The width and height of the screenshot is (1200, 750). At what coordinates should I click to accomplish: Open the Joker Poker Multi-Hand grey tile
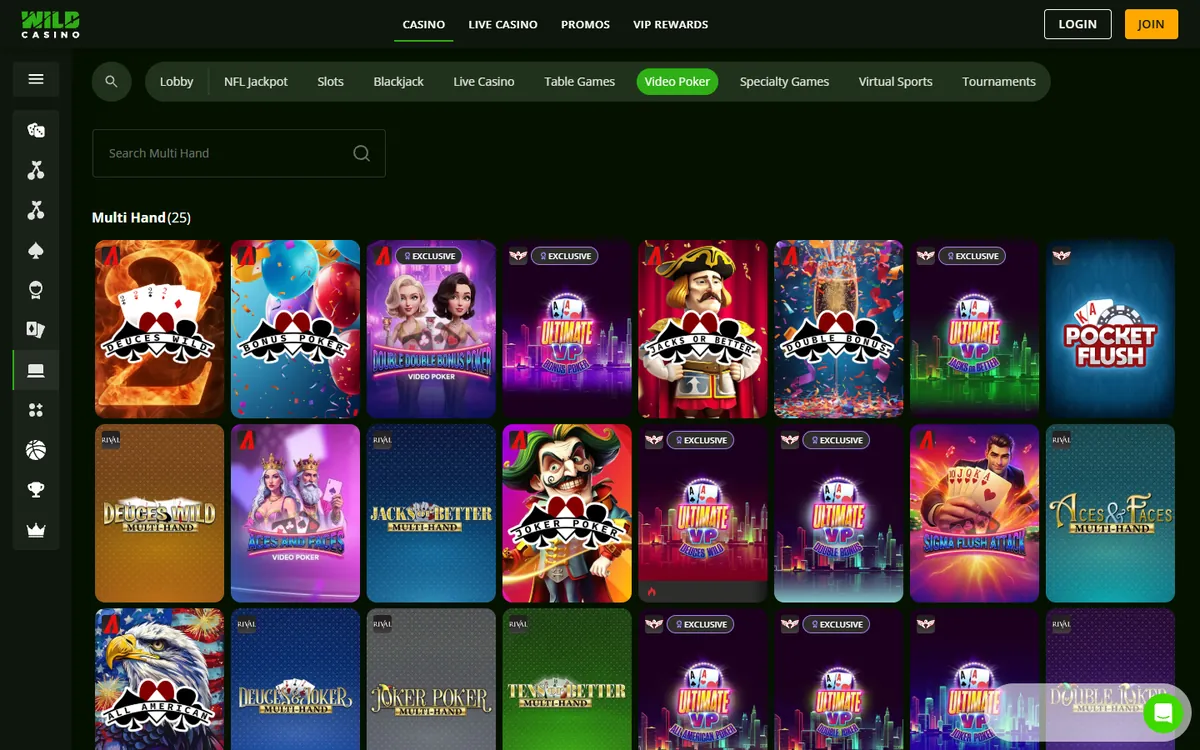(x=431, y=679)
